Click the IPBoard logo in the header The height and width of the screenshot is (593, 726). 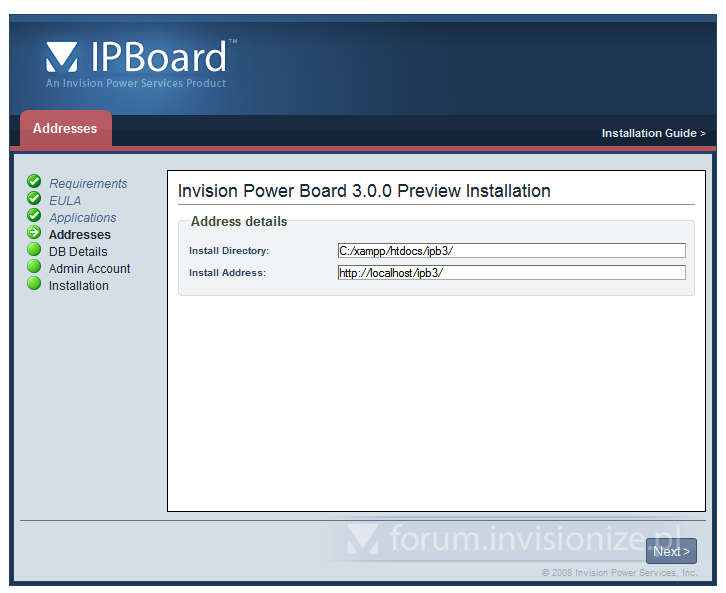[140, 60]
